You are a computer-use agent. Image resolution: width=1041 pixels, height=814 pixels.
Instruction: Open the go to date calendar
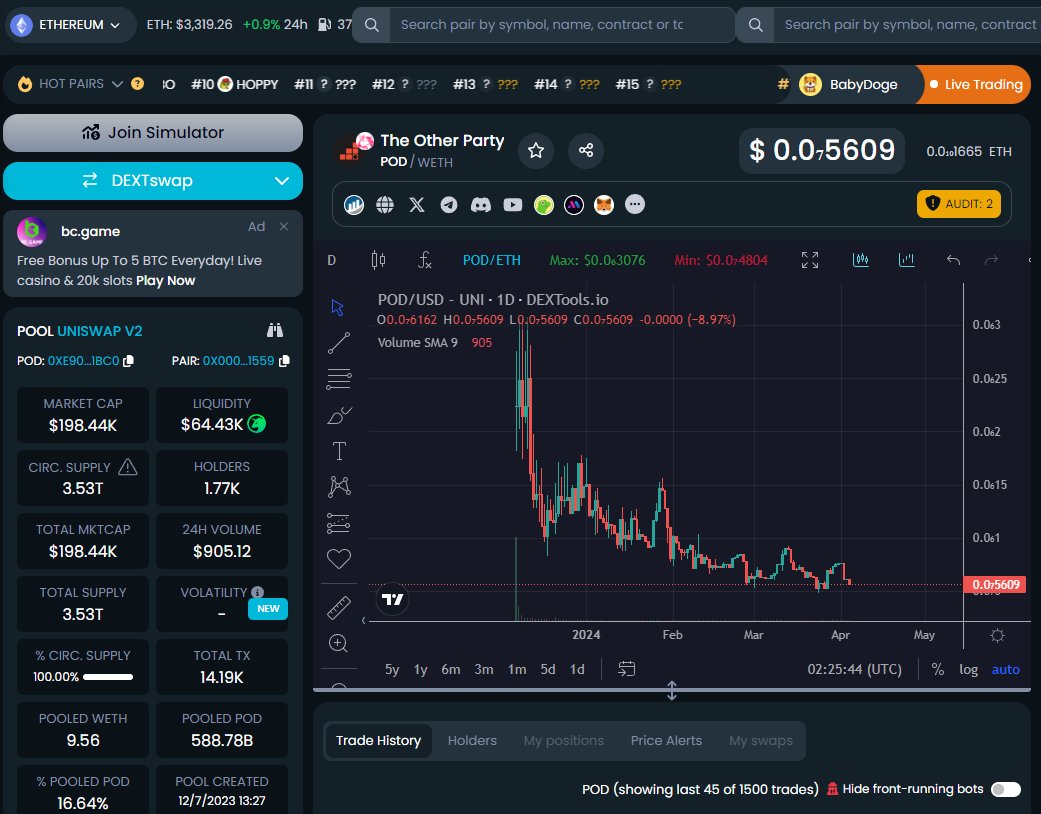(x=626, y=669)
